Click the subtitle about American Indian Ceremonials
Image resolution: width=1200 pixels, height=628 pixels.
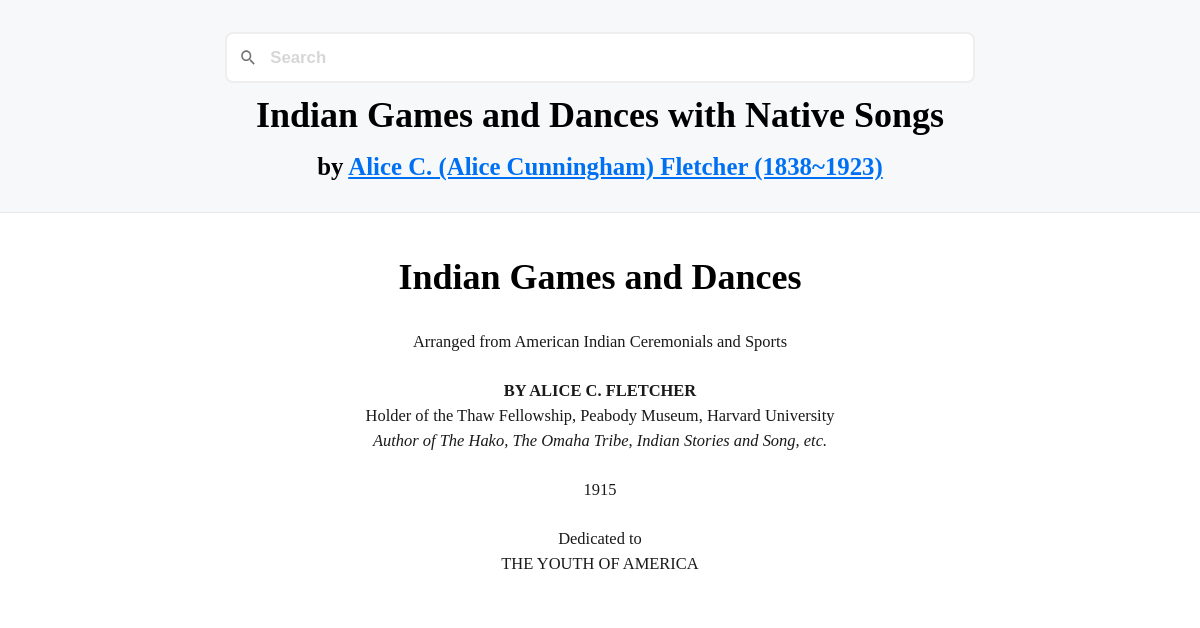600,341
